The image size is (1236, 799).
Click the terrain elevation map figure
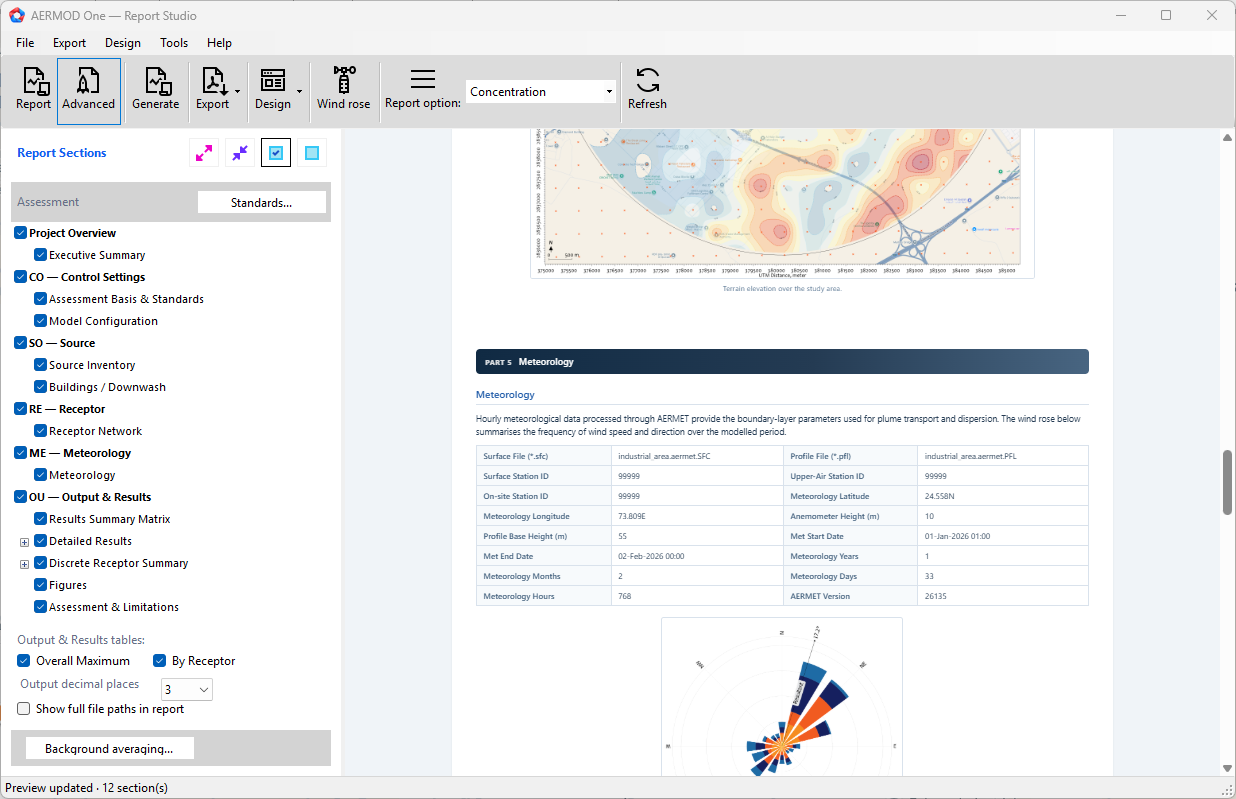click(x=782, y=203)
